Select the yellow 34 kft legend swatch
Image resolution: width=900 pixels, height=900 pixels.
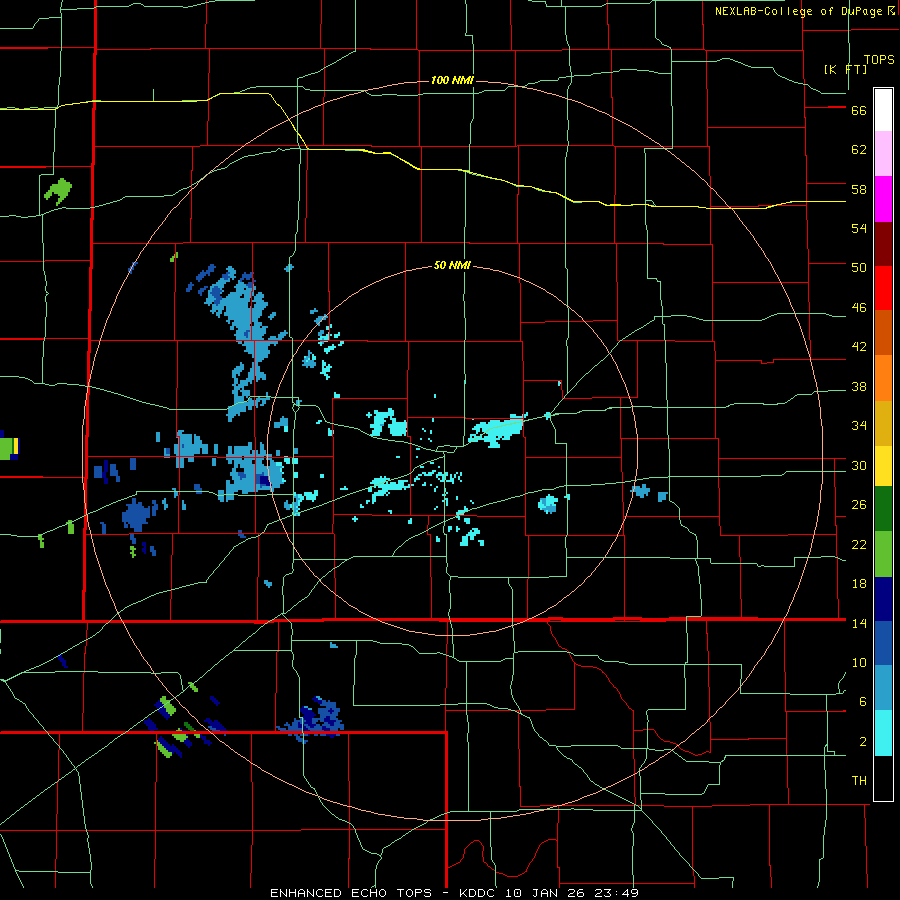883,466
